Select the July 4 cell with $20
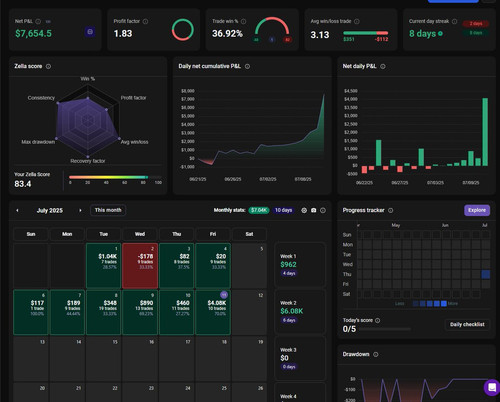Viewport: 500px width, 402px height. (213, 266)
